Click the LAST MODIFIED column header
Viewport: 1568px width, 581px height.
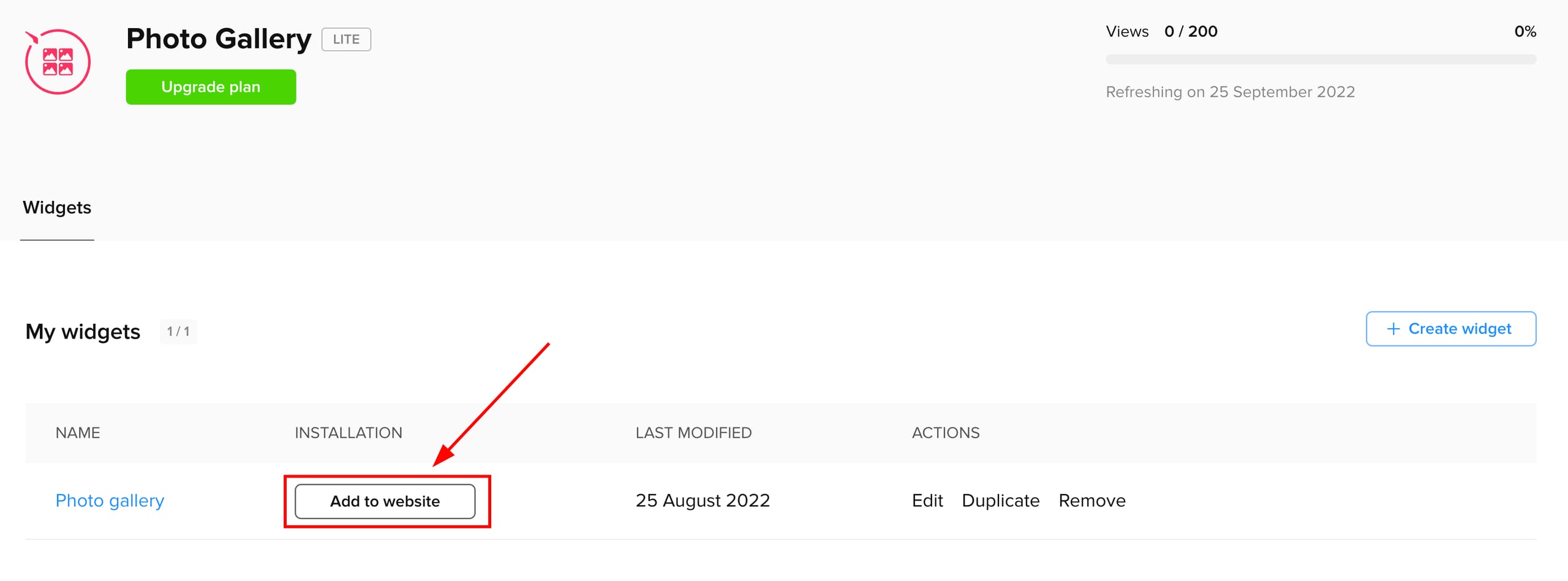pos(693,433)
